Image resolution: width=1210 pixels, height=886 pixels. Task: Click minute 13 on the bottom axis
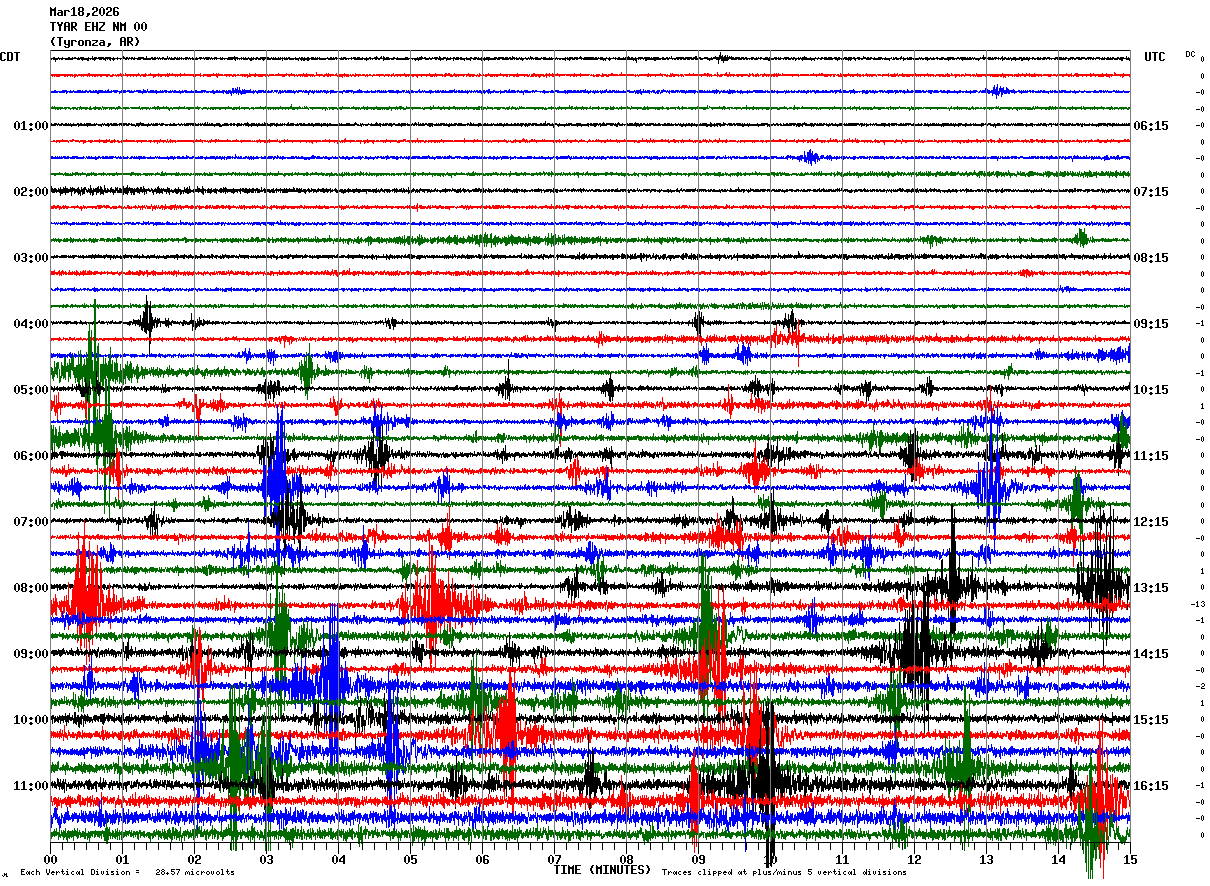(x=987, y=859)
